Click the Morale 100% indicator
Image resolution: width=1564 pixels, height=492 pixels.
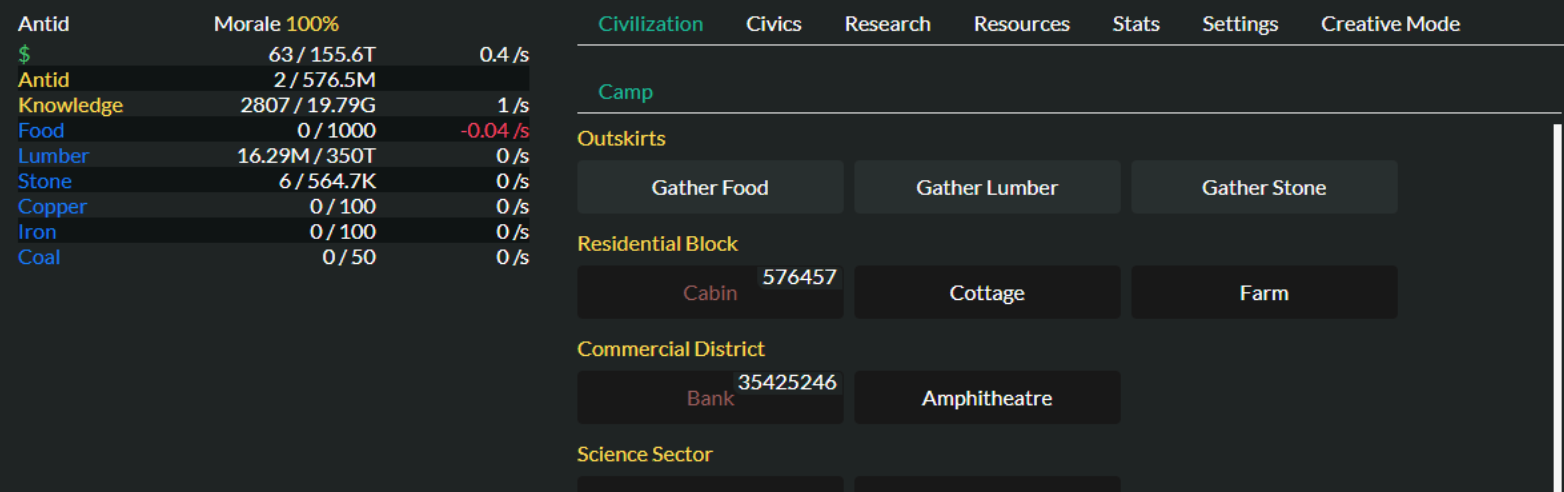click(x=276, y=24)
